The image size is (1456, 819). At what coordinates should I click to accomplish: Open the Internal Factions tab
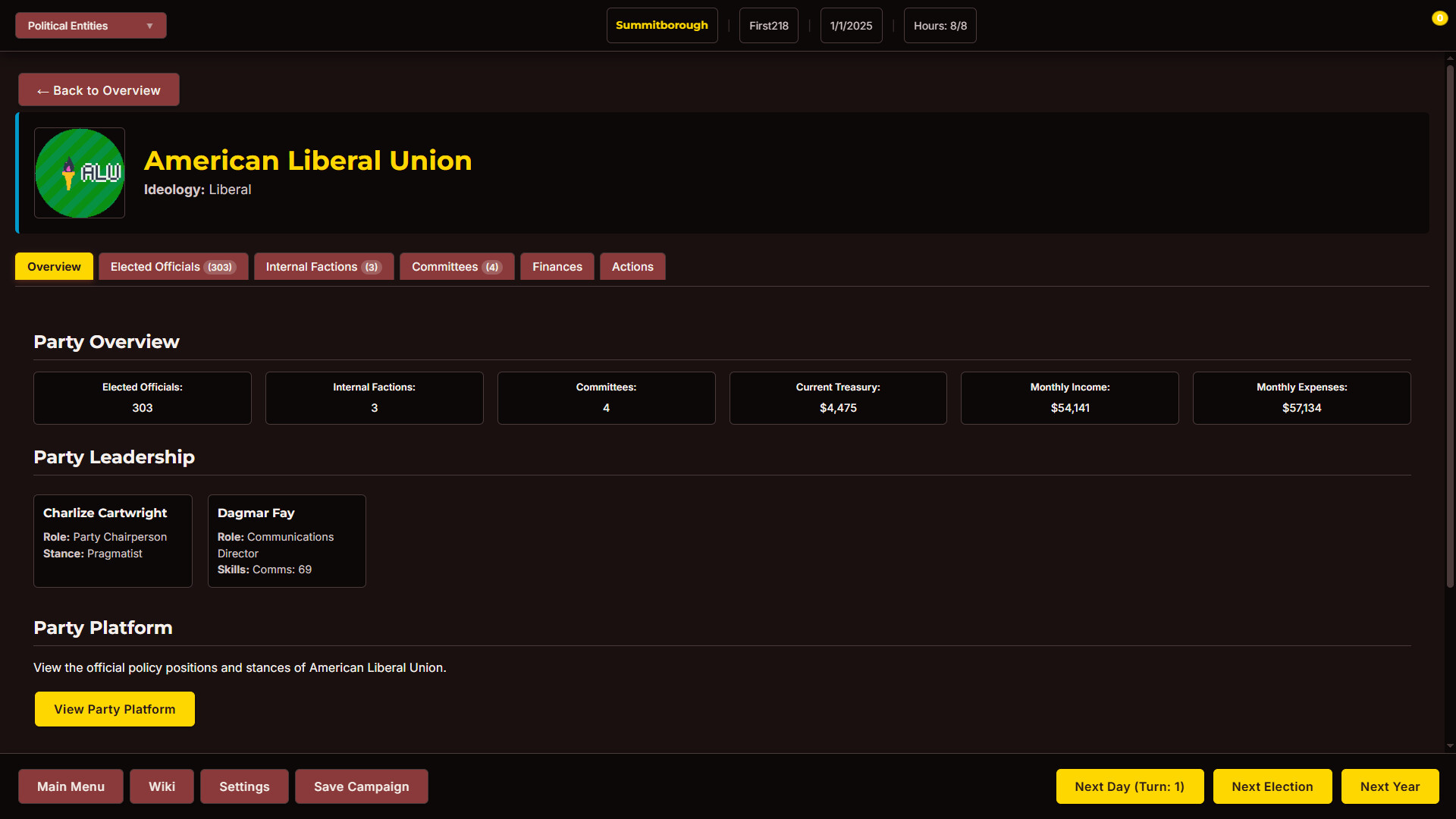click(x=323, y=267)
